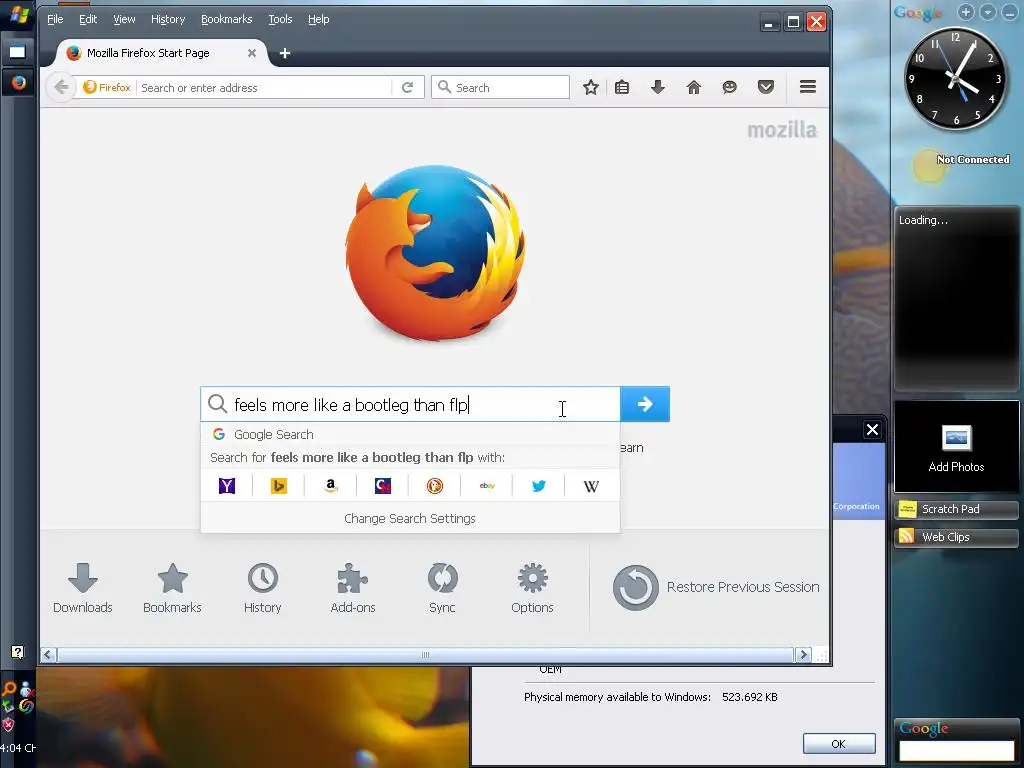Screen dimensions: 1024x768
Task: Open Sync shortcut on start page
Action: tap(442, 588)
